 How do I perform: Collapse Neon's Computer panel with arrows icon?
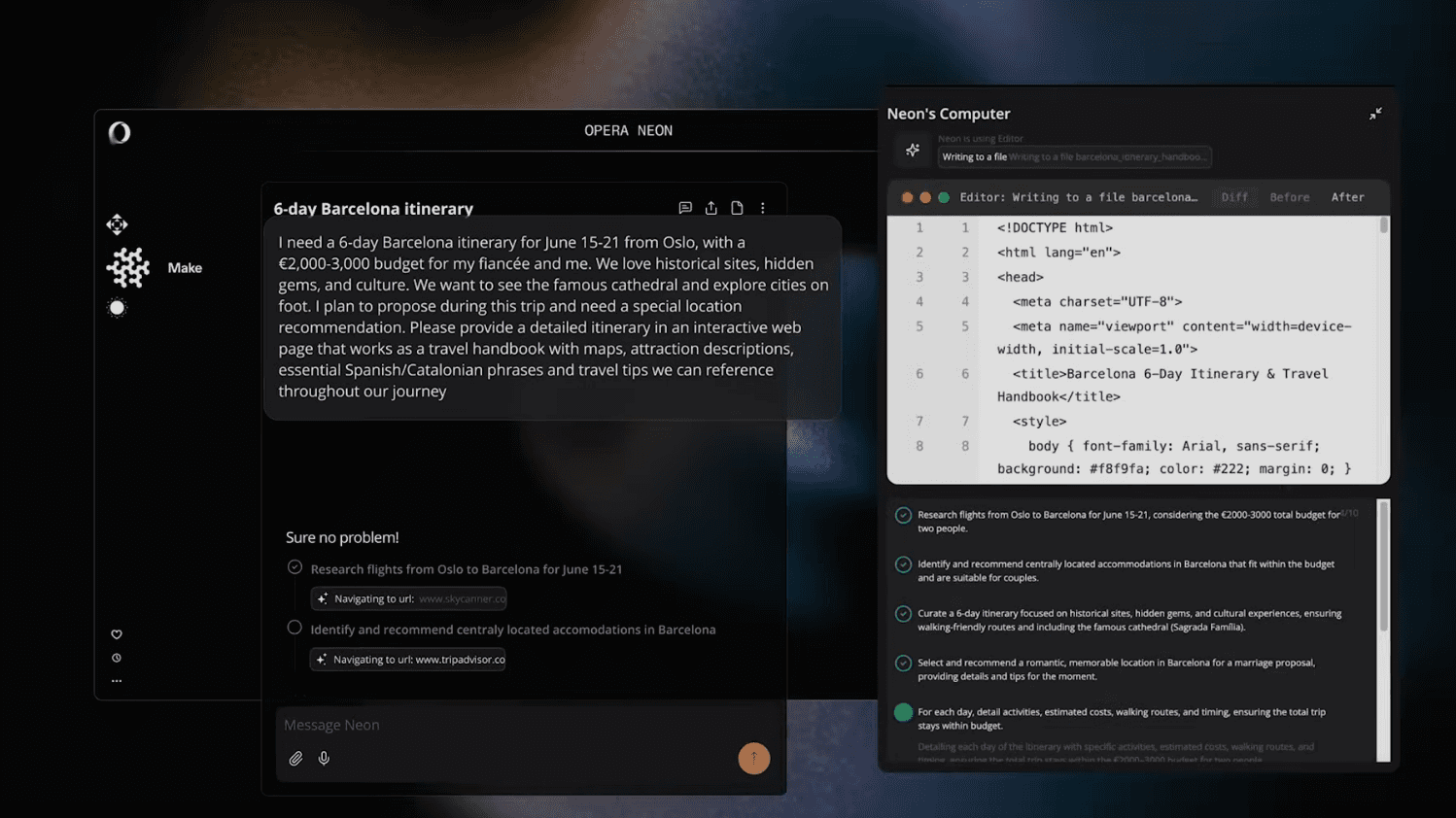click(1375, 114)
